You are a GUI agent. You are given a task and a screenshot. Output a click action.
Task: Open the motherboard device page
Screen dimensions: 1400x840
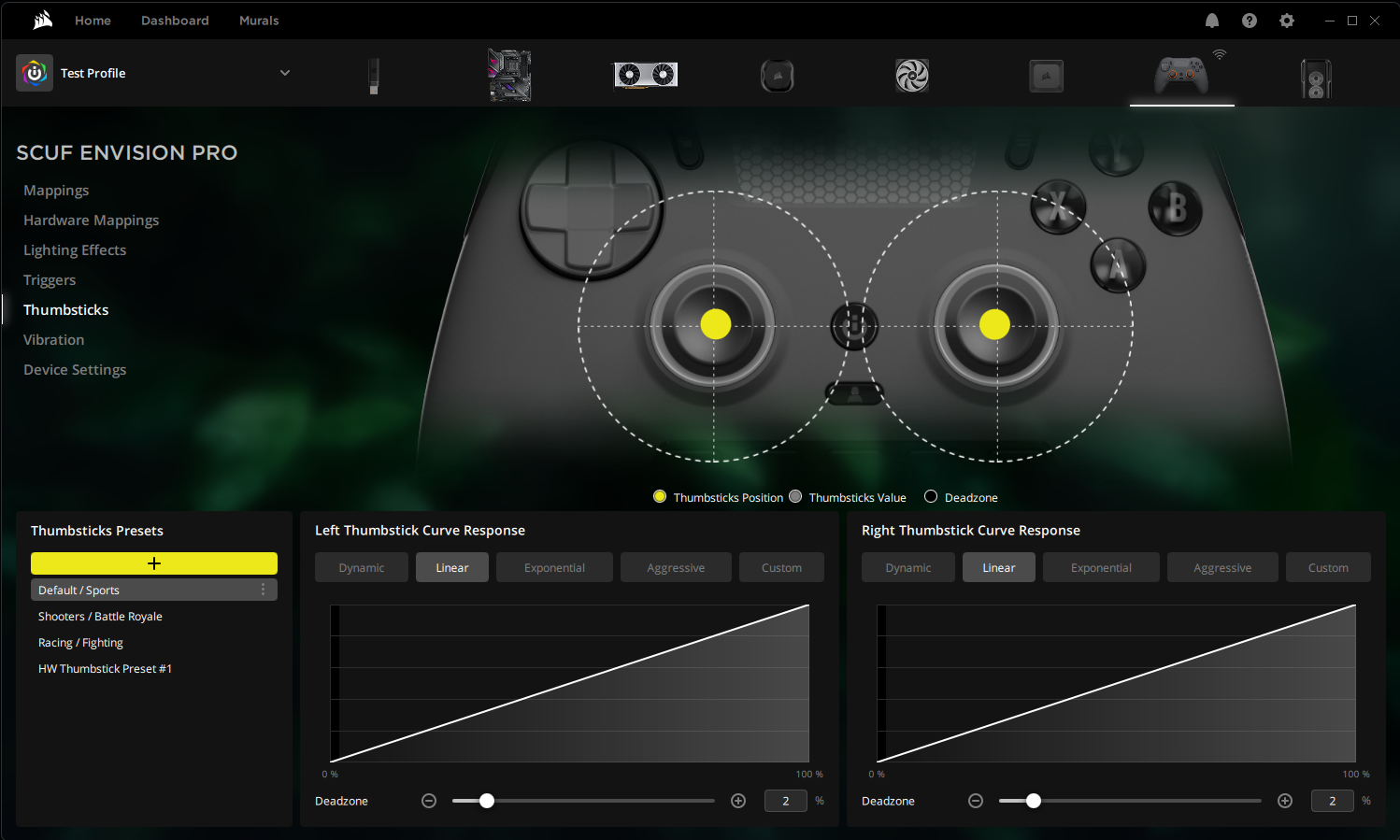tap(510, 75)
